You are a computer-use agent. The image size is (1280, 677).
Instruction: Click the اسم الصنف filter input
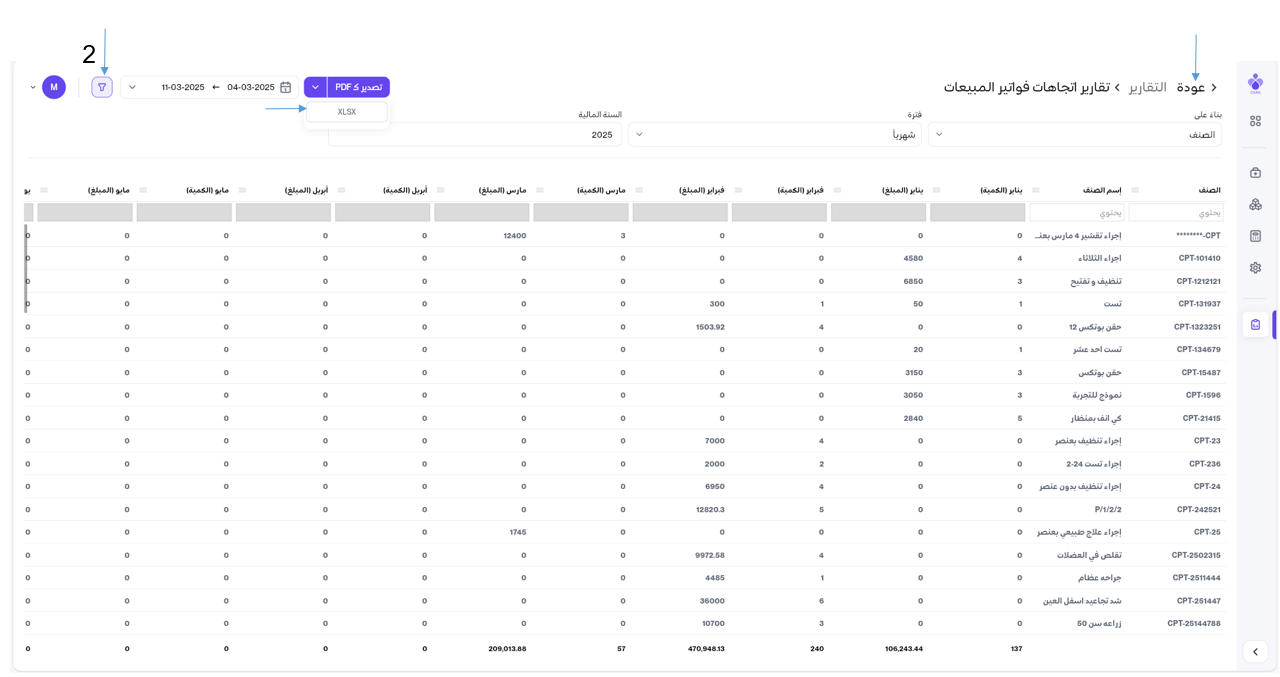pyautogui.click(x=1076, y=213)
